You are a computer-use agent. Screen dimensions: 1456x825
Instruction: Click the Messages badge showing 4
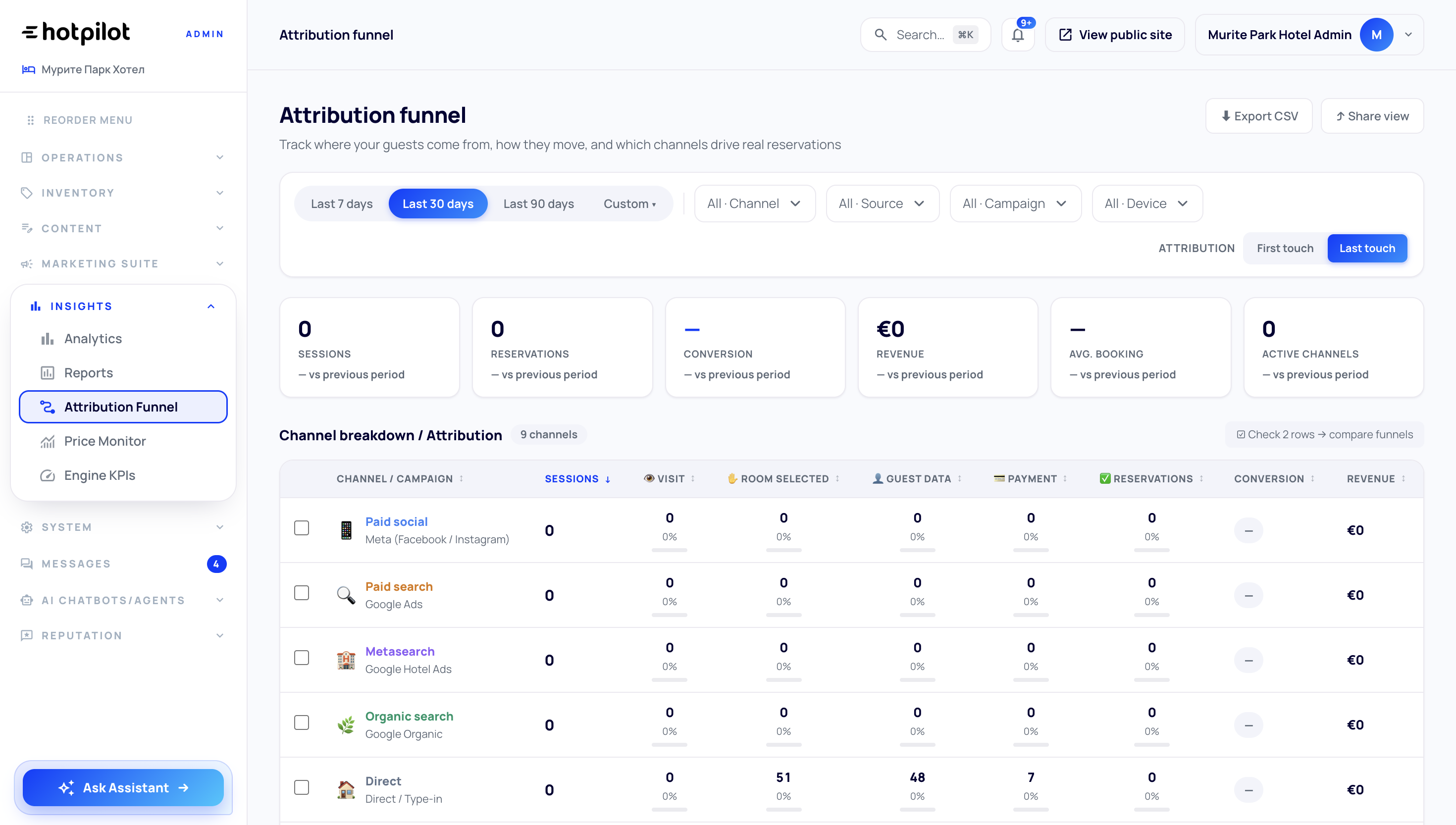[216, 564]
